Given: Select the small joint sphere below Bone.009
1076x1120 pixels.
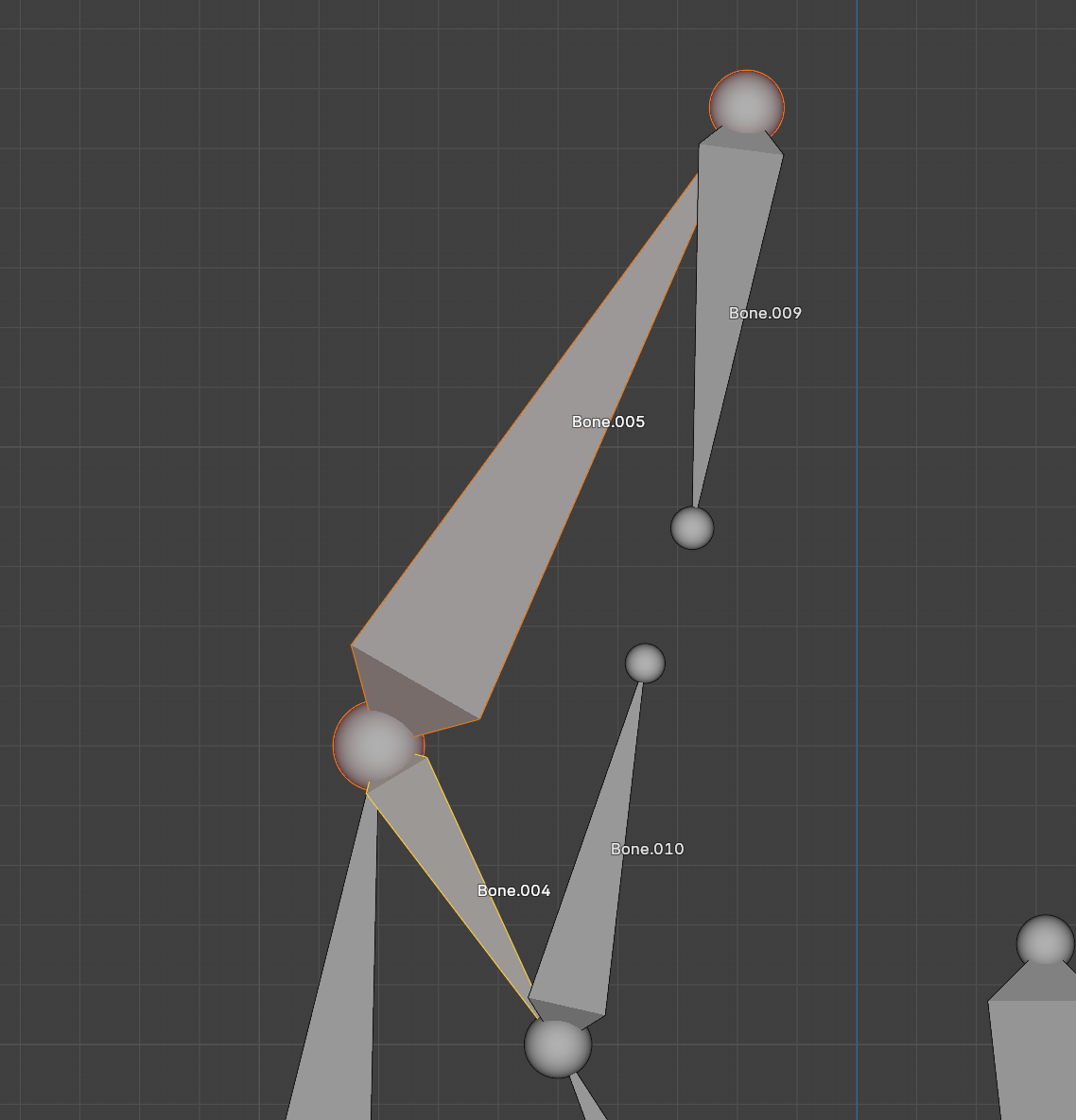Looking at the screenshot, I should pyautogui.click(x=692, y=527).
